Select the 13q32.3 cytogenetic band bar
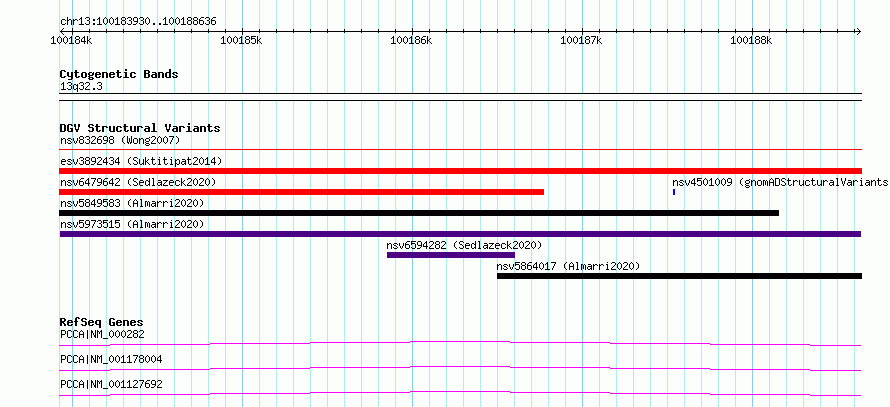Image resolution: width=890 pixels, height=407 pixels. [x=460, y=97]
